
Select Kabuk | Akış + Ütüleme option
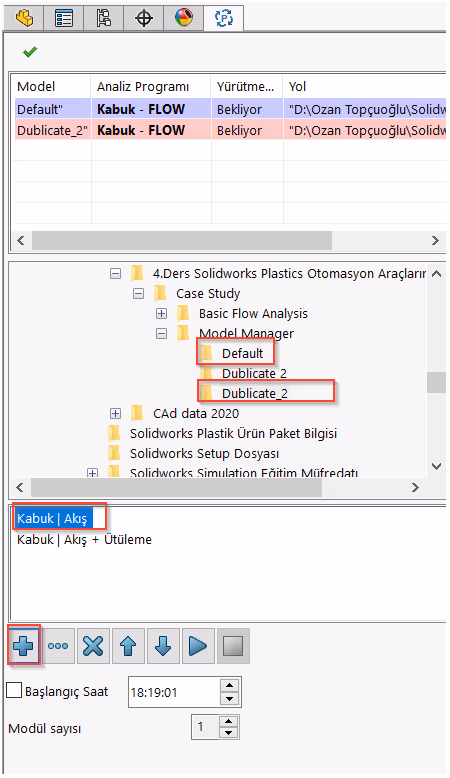click(x=84, y=539)
